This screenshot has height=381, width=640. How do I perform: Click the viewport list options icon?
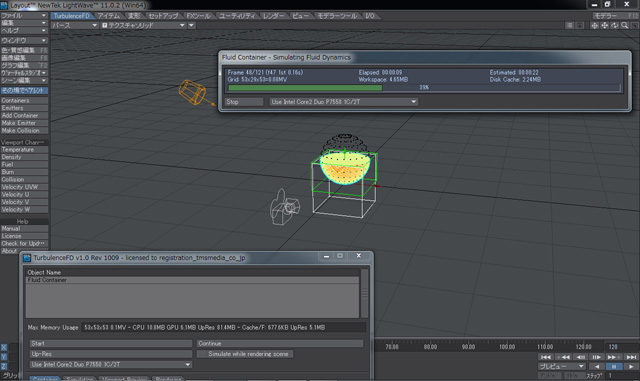point(569,25)
